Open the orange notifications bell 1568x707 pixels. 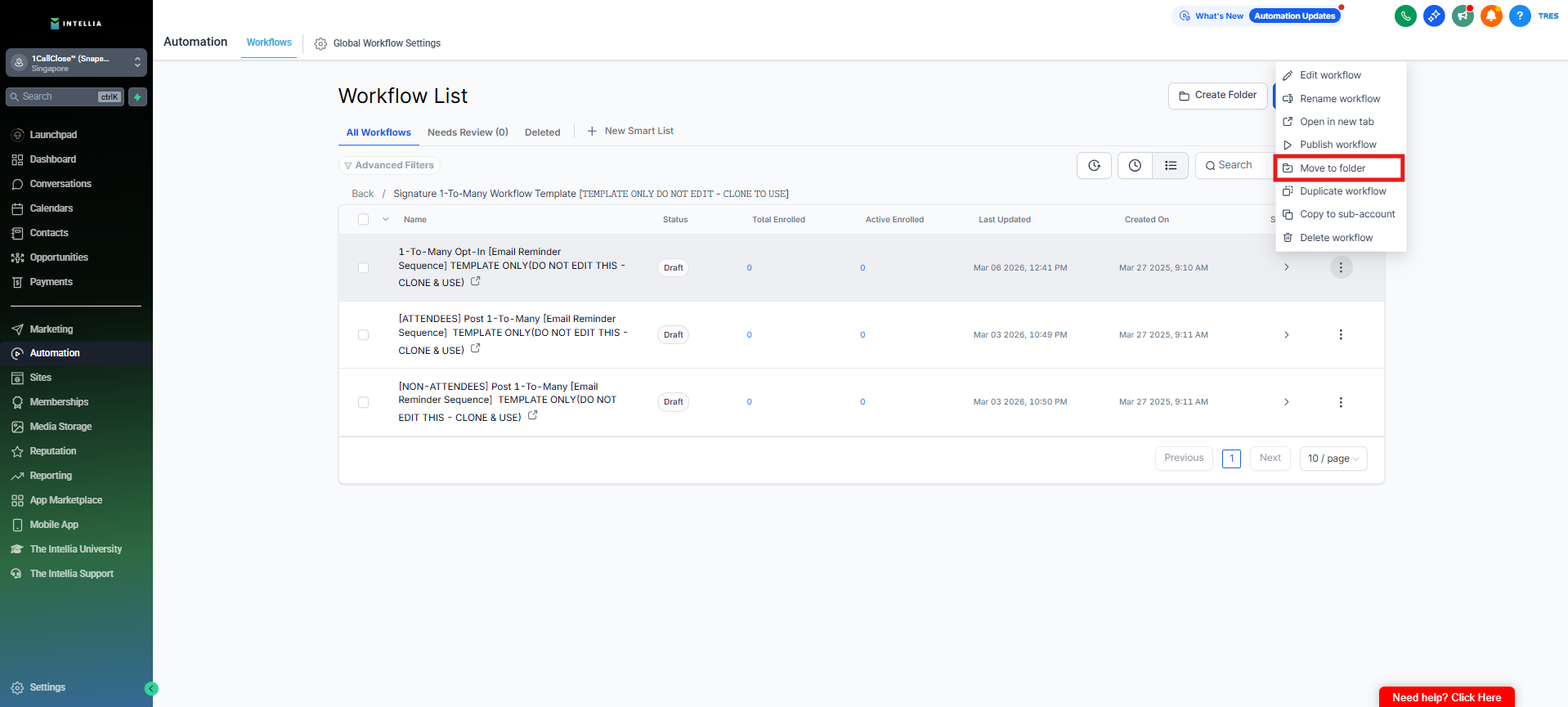pyautogui.click(x=1491, y=16)
